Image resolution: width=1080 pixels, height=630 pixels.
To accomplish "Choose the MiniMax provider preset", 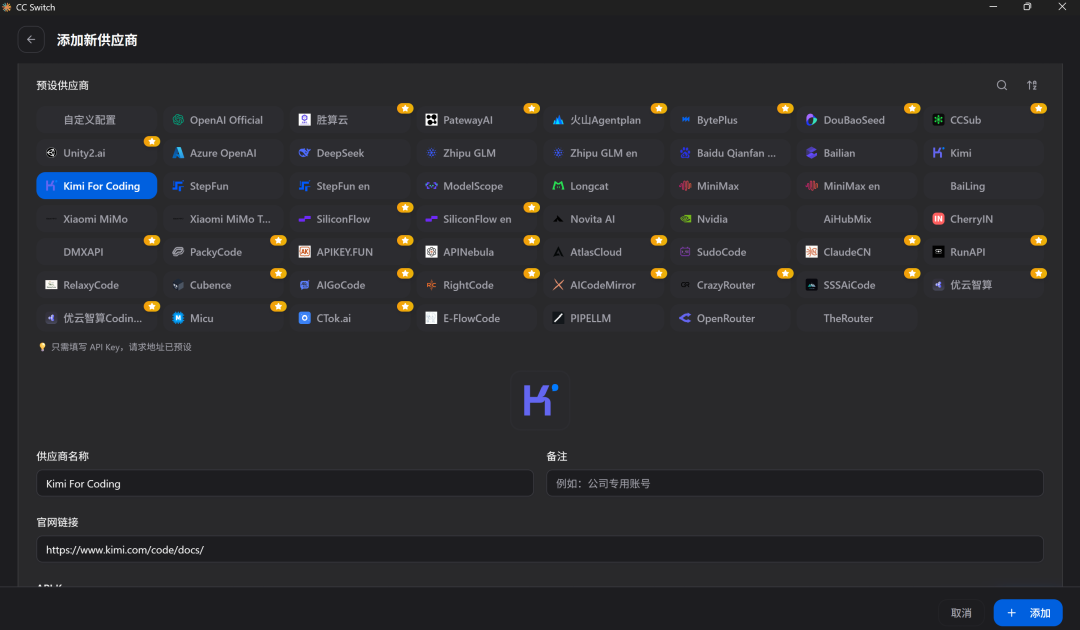I will click(x=730, y=186).
